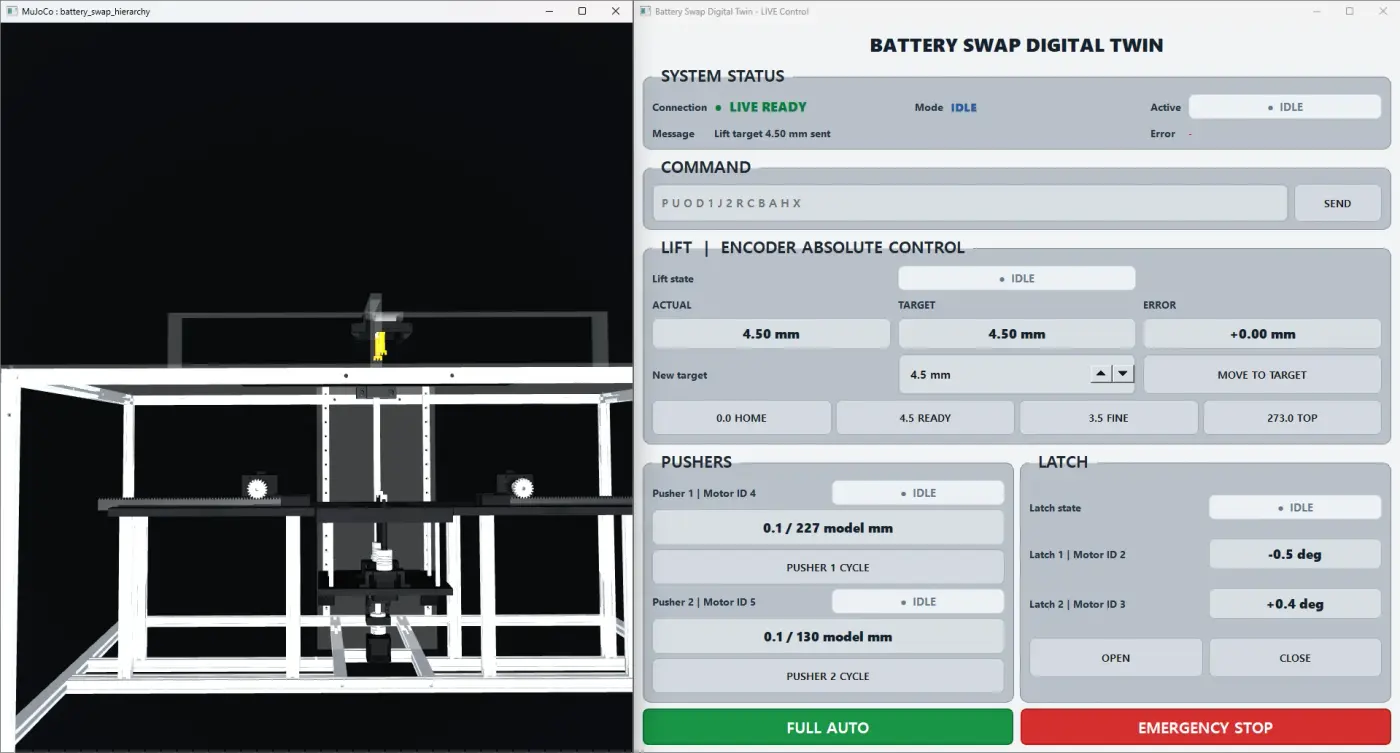The width and height of the screenshot is (1400, 753).
Task: Click the Pusher 2 IDLE status indicator
Action: click(918, 602)
